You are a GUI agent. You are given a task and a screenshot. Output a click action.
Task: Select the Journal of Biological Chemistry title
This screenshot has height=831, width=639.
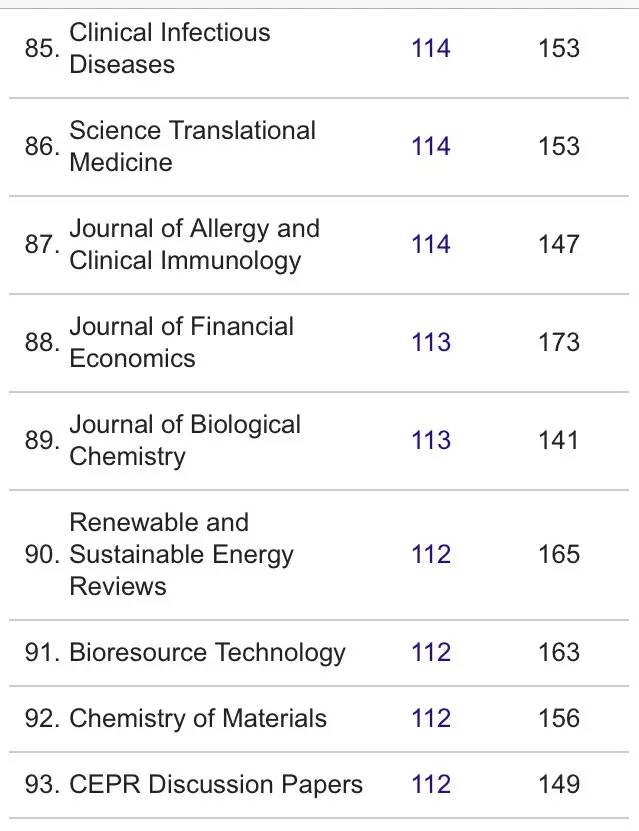tap(184, 440)
